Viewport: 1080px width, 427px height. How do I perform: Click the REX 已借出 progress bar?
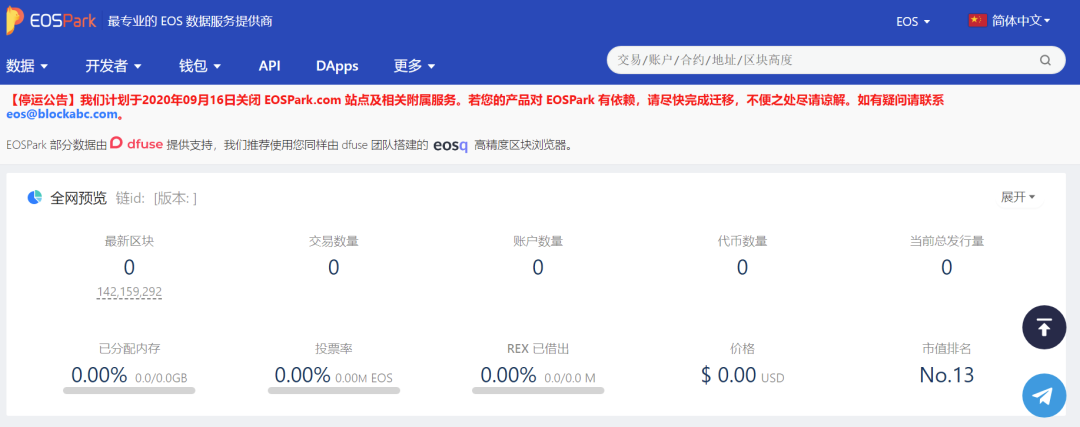click(538, 390)
